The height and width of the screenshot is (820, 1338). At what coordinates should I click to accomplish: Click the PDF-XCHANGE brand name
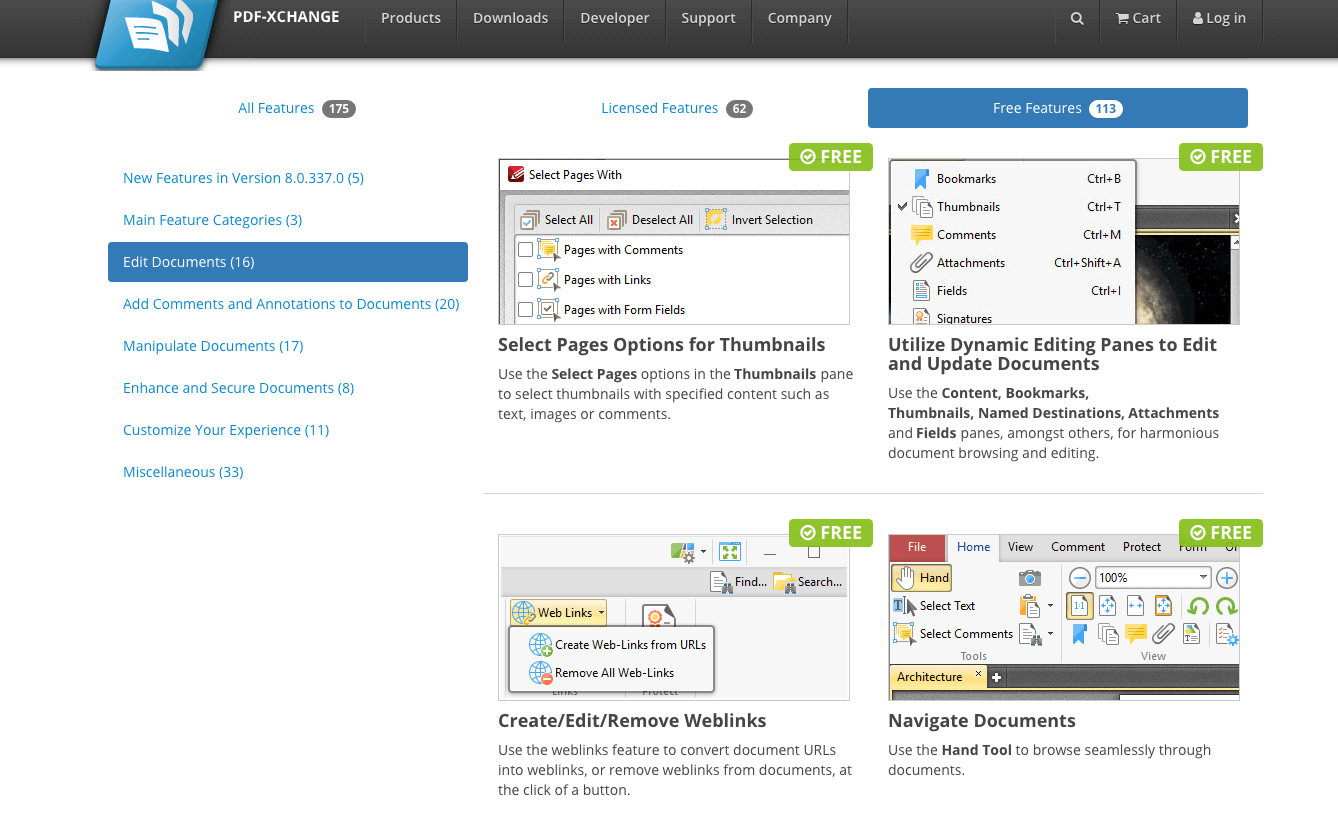(287, 18)
